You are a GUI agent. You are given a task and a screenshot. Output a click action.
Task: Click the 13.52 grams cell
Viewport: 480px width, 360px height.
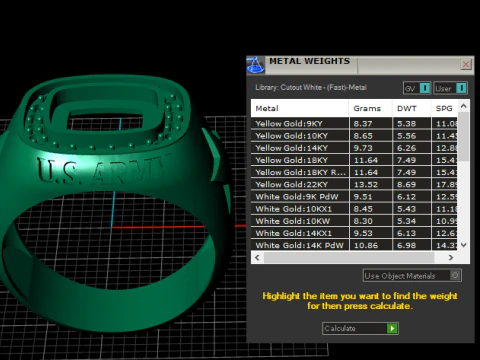pyautogui.click(x=371, y=185)
